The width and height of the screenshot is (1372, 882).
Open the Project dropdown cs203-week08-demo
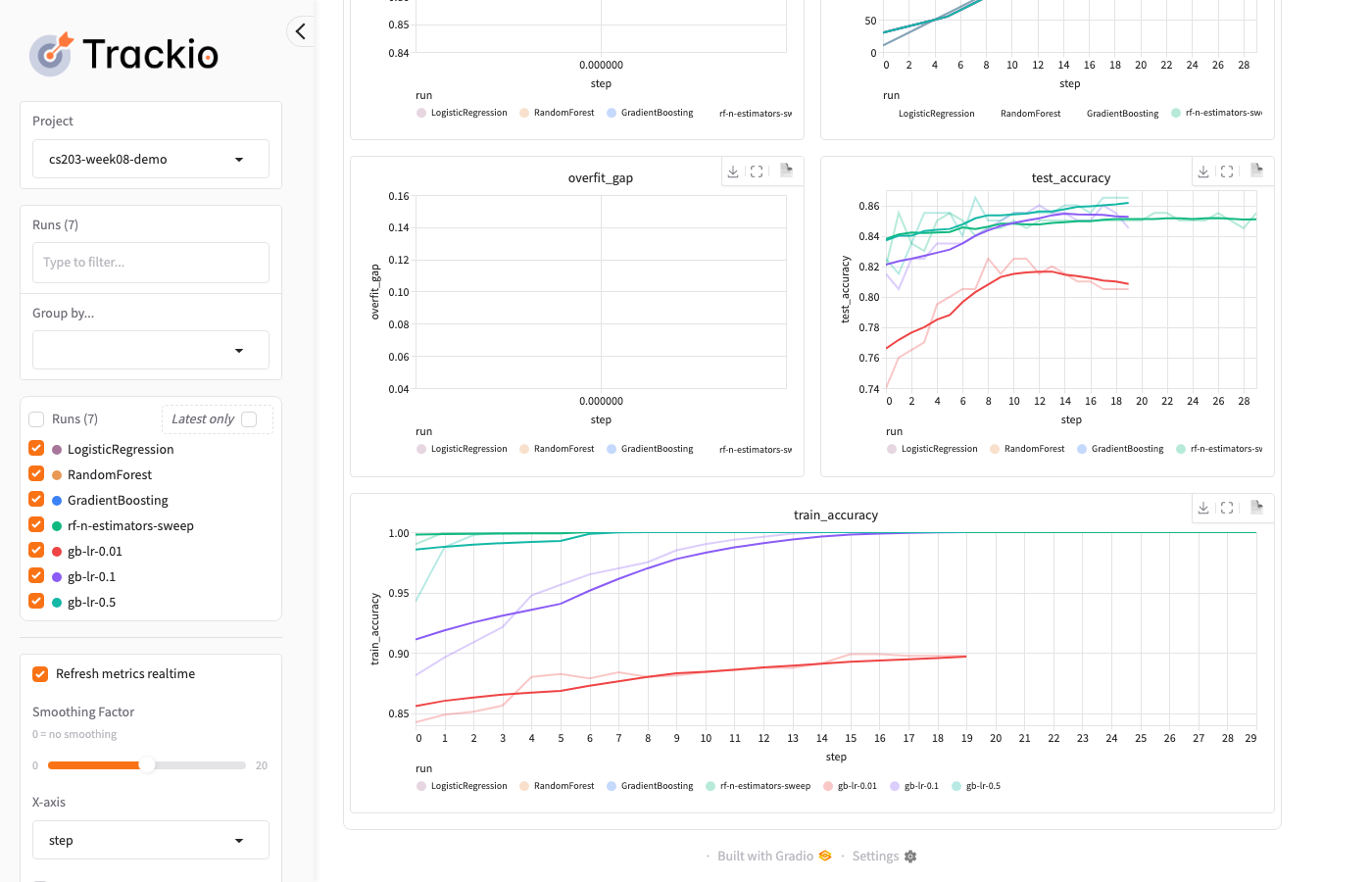click(150, 160)
